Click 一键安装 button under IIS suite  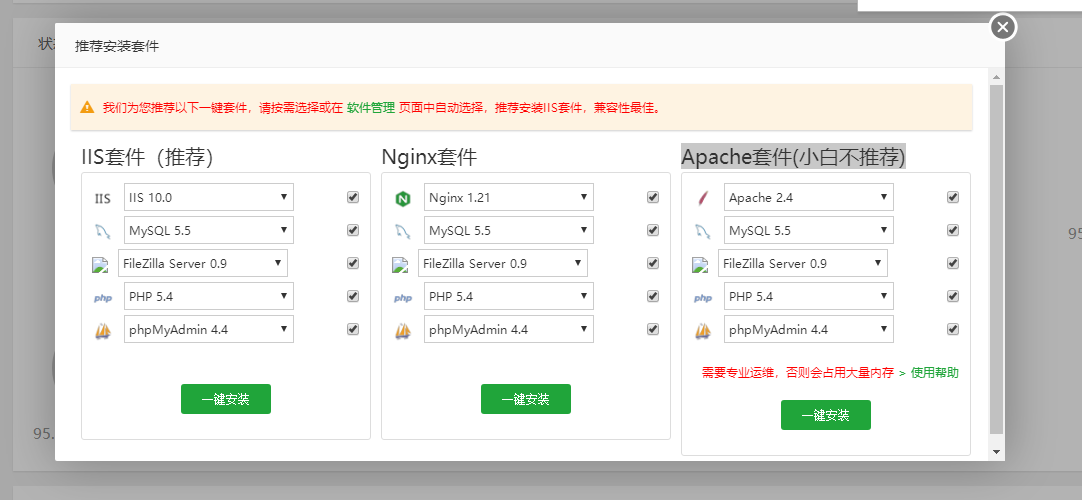[226, 399]
